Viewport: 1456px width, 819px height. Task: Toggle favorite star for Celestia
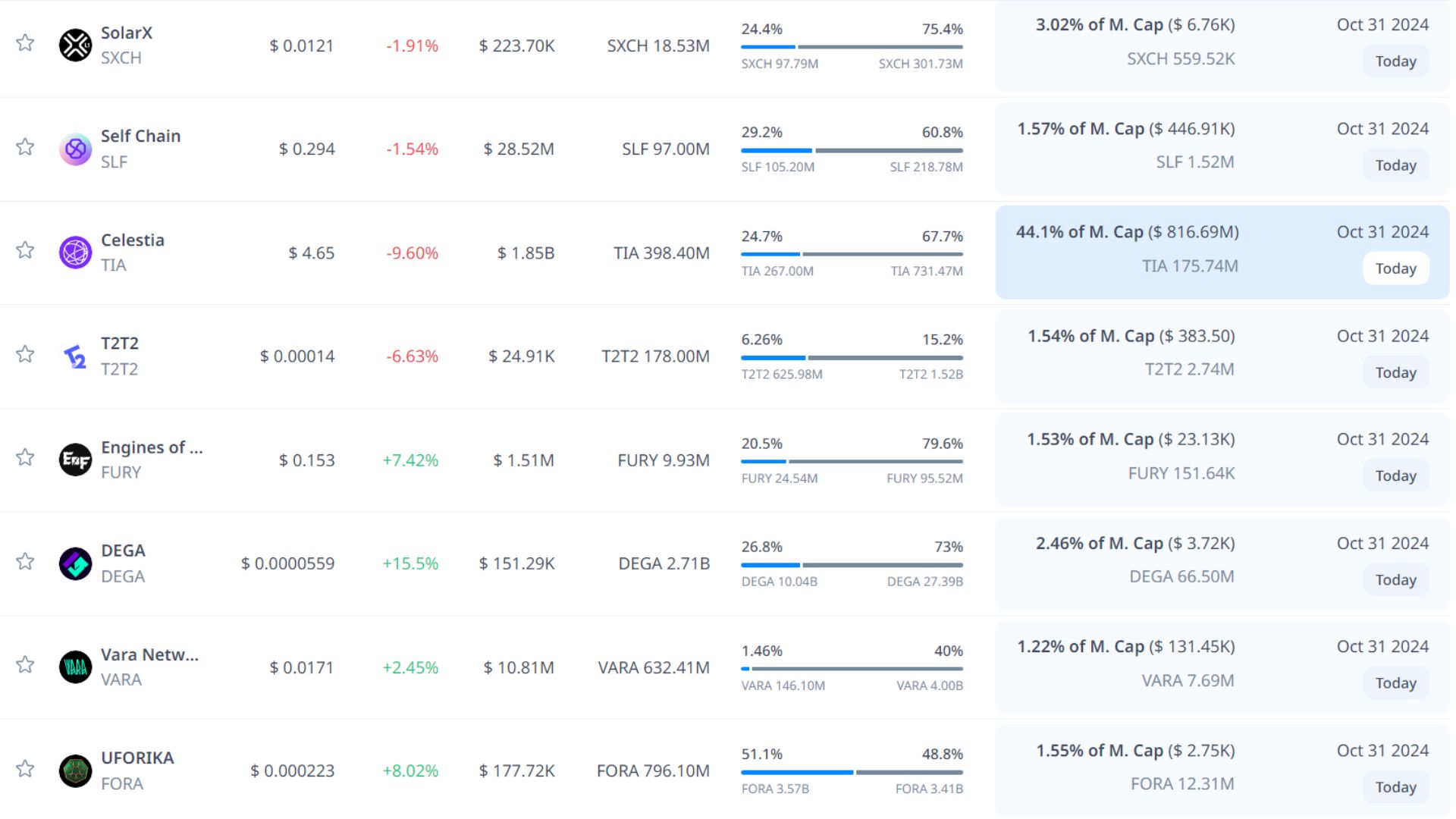(x=25, y=250)
